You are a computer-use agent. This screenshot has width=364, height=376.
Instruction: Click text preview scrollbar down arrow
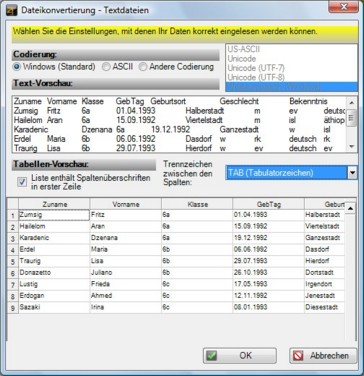pos(352,146)
